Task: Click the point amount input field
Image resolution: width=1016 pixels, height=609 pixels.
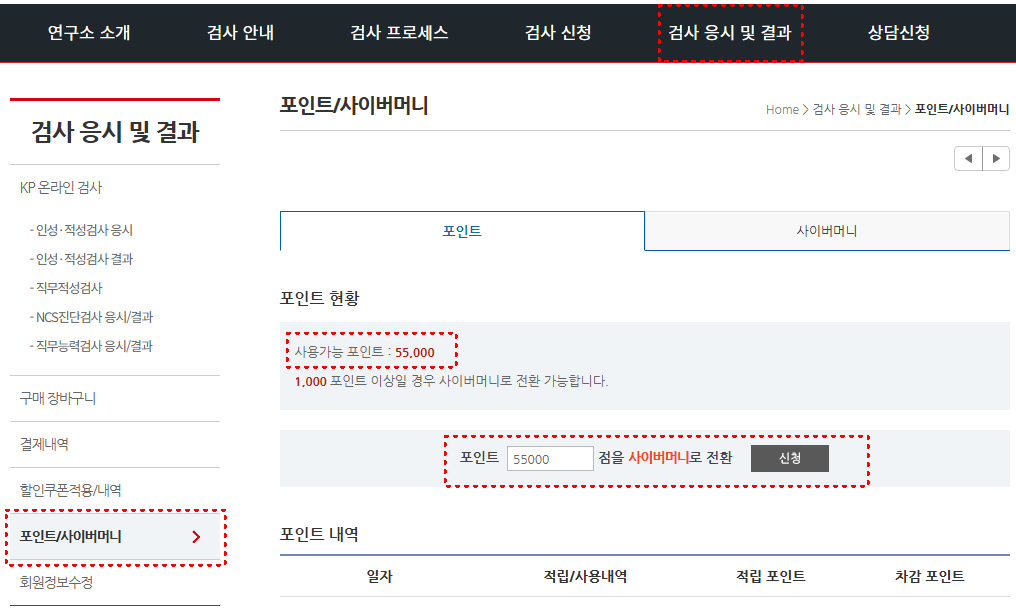Action: point(550,458)
